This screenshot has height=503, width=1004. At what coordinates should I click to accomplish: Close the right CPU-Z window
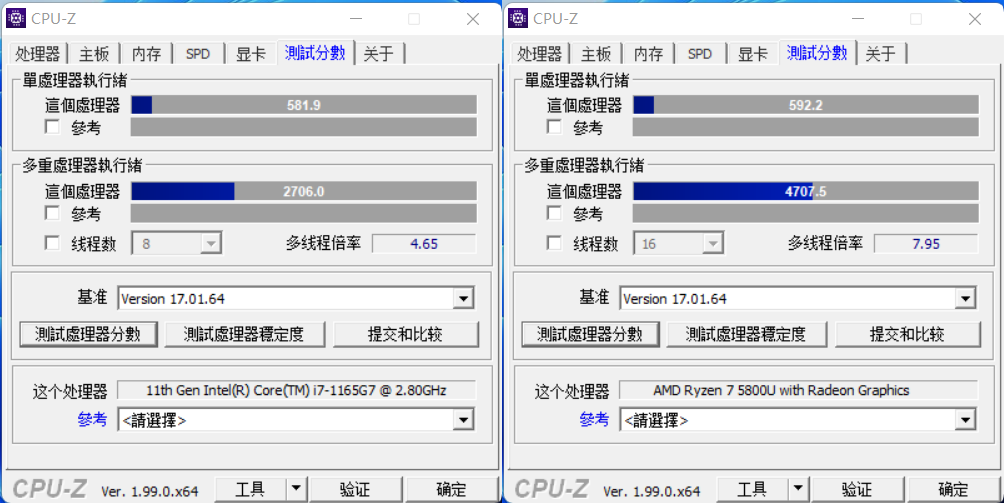(975, 19)
